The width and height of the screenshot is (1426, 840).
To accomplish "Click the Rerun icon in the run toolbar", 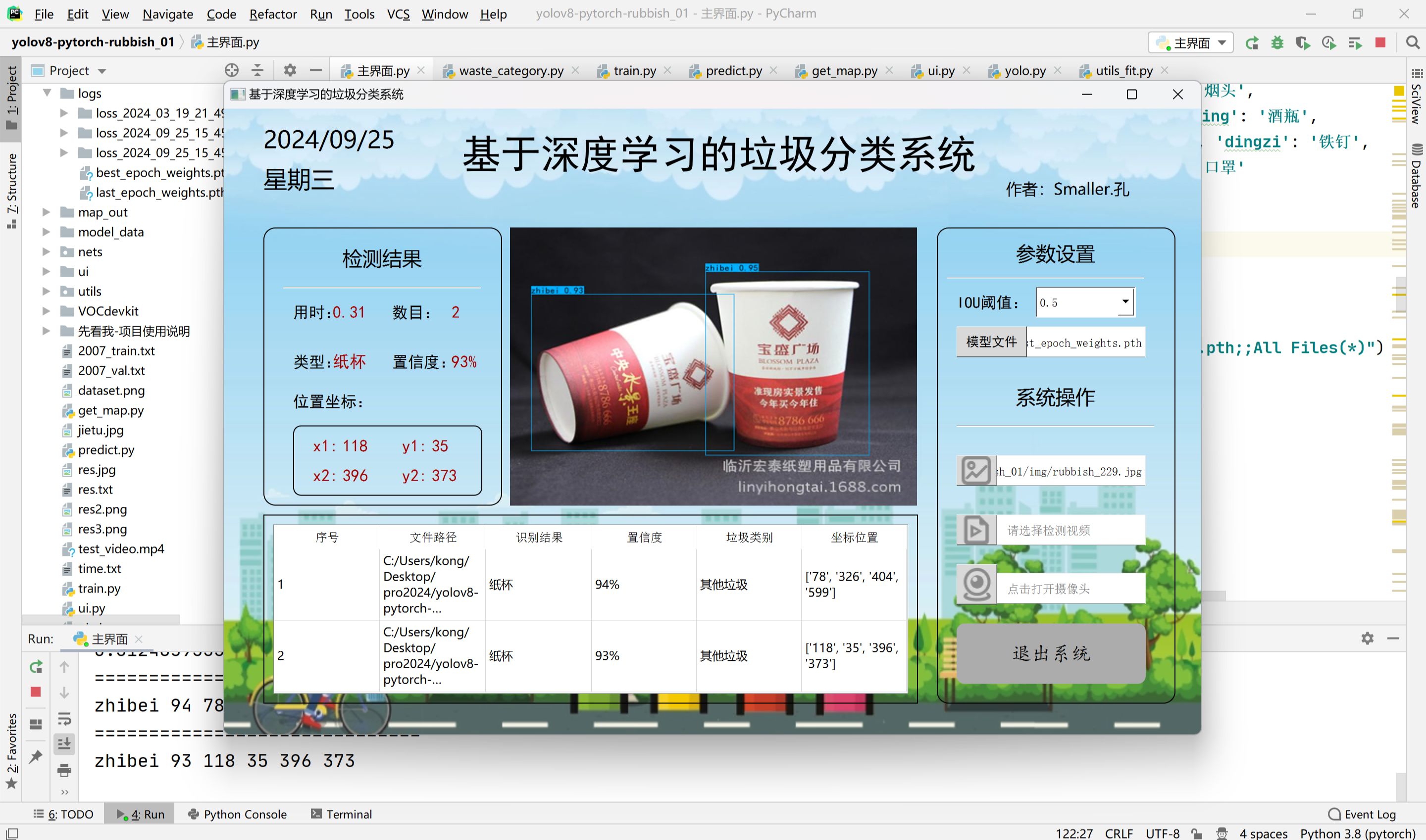I will point(37,666).
